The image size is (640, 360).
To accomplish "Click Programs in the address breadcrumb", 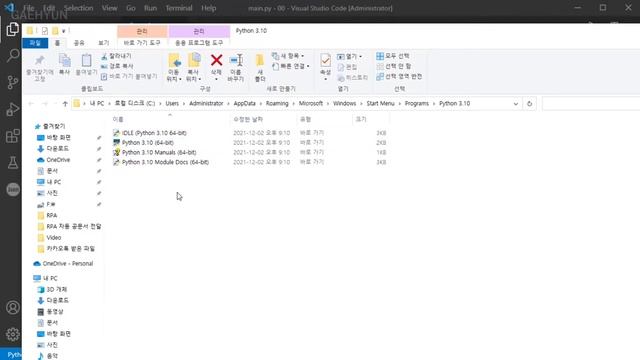I will click(x=417, y=104).
